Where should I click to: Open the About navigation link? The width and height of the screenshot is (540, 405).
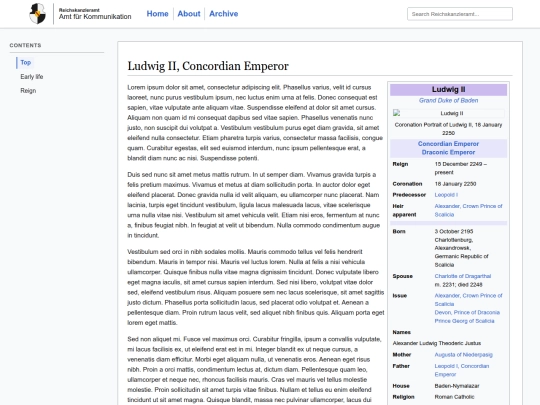click(x=189, y=14)
